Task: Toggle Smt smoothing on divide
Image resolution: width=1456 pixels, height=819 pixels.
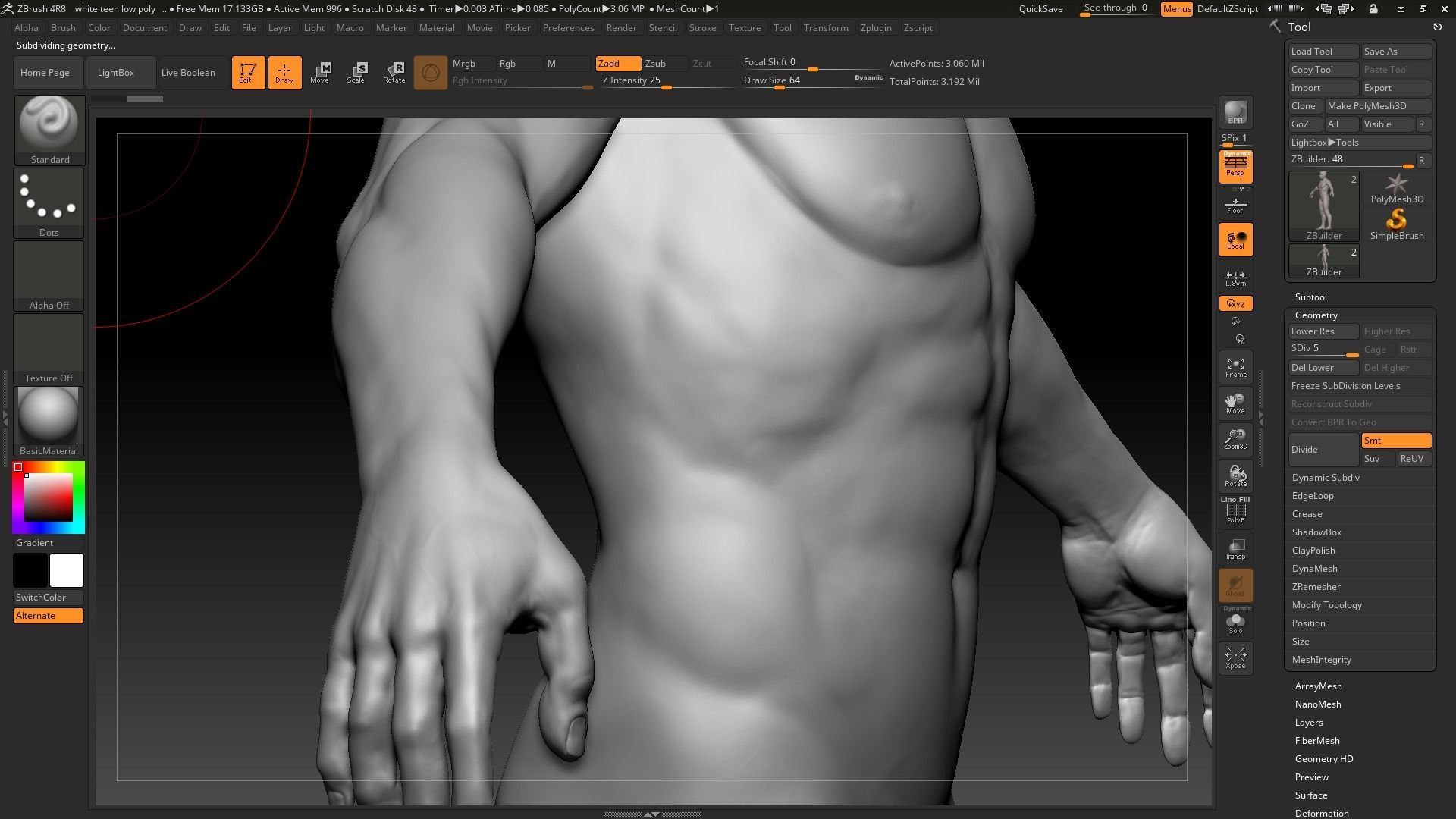Action: 1396,441
